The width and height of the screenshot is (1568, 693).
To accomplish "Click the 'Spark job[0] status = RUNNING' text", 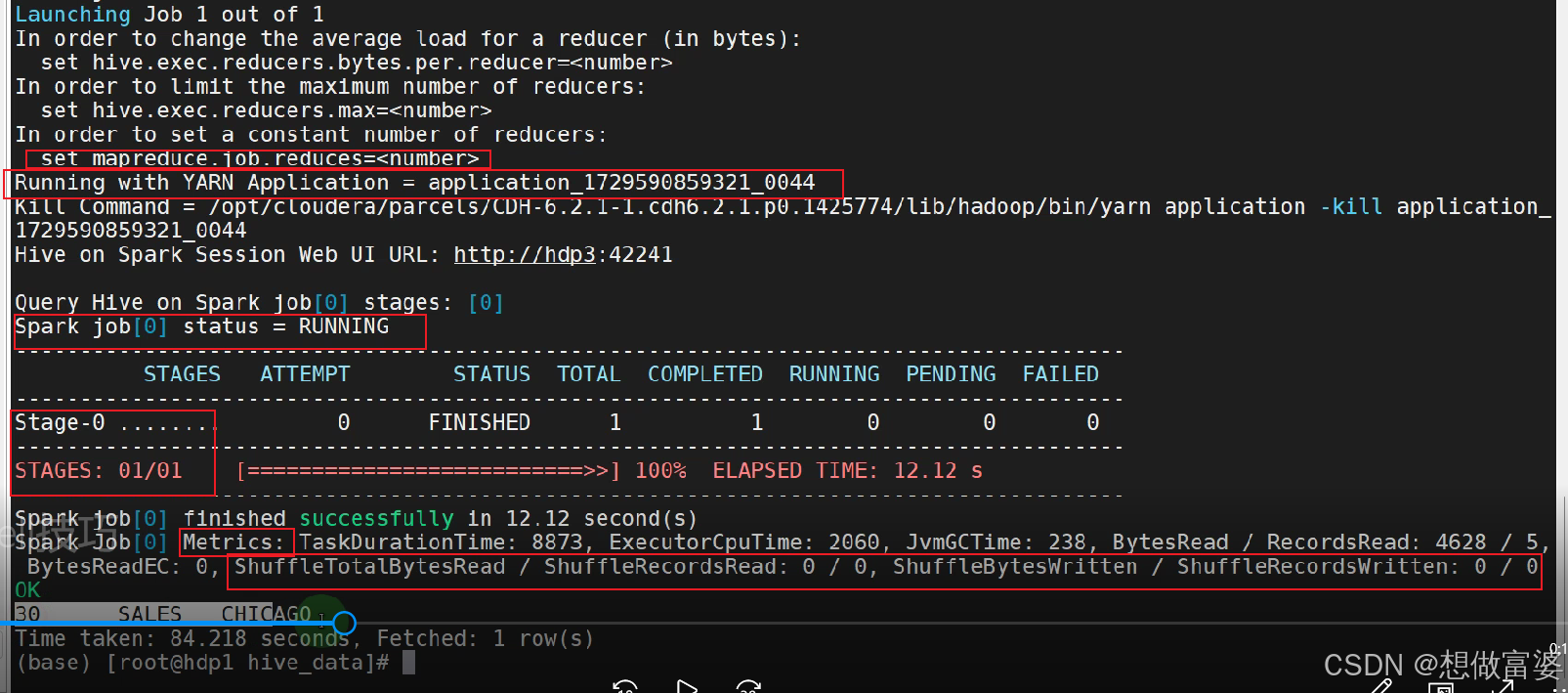I will (201, 326).
